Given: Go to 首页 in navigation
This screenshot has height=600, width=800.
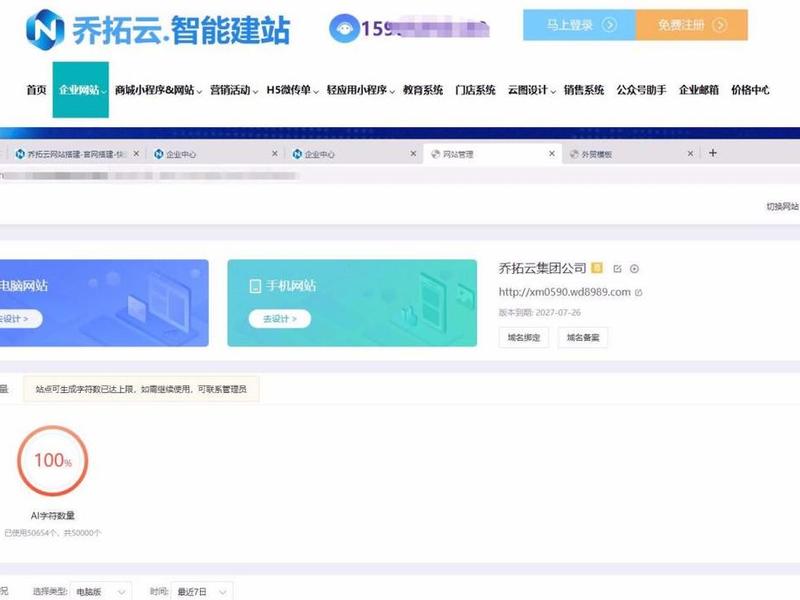Looking at the screenshot, I should click(36, 90).
